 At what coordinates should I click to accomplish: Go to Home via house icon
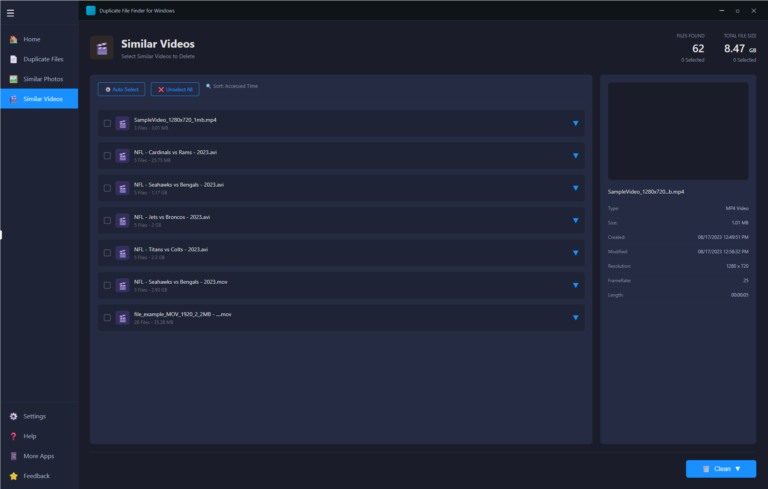click(x=14, y=39)
